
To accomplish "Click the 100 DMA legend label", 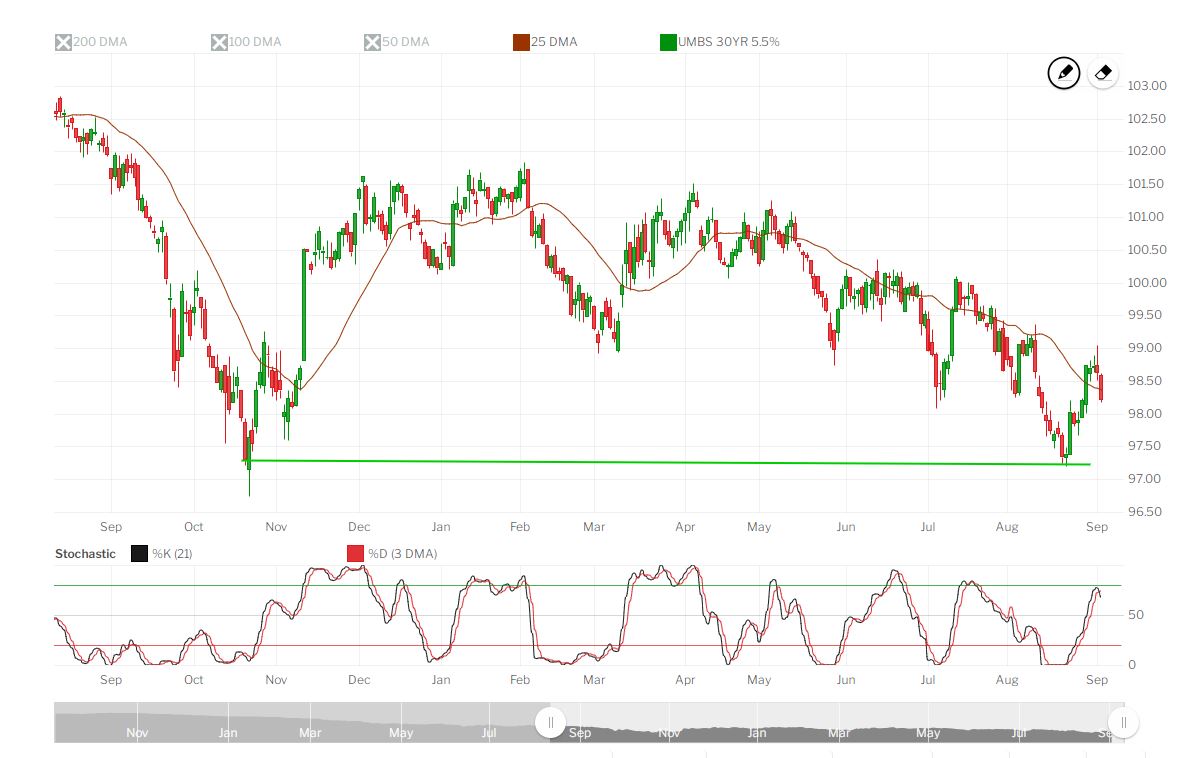I will point(255,42).
